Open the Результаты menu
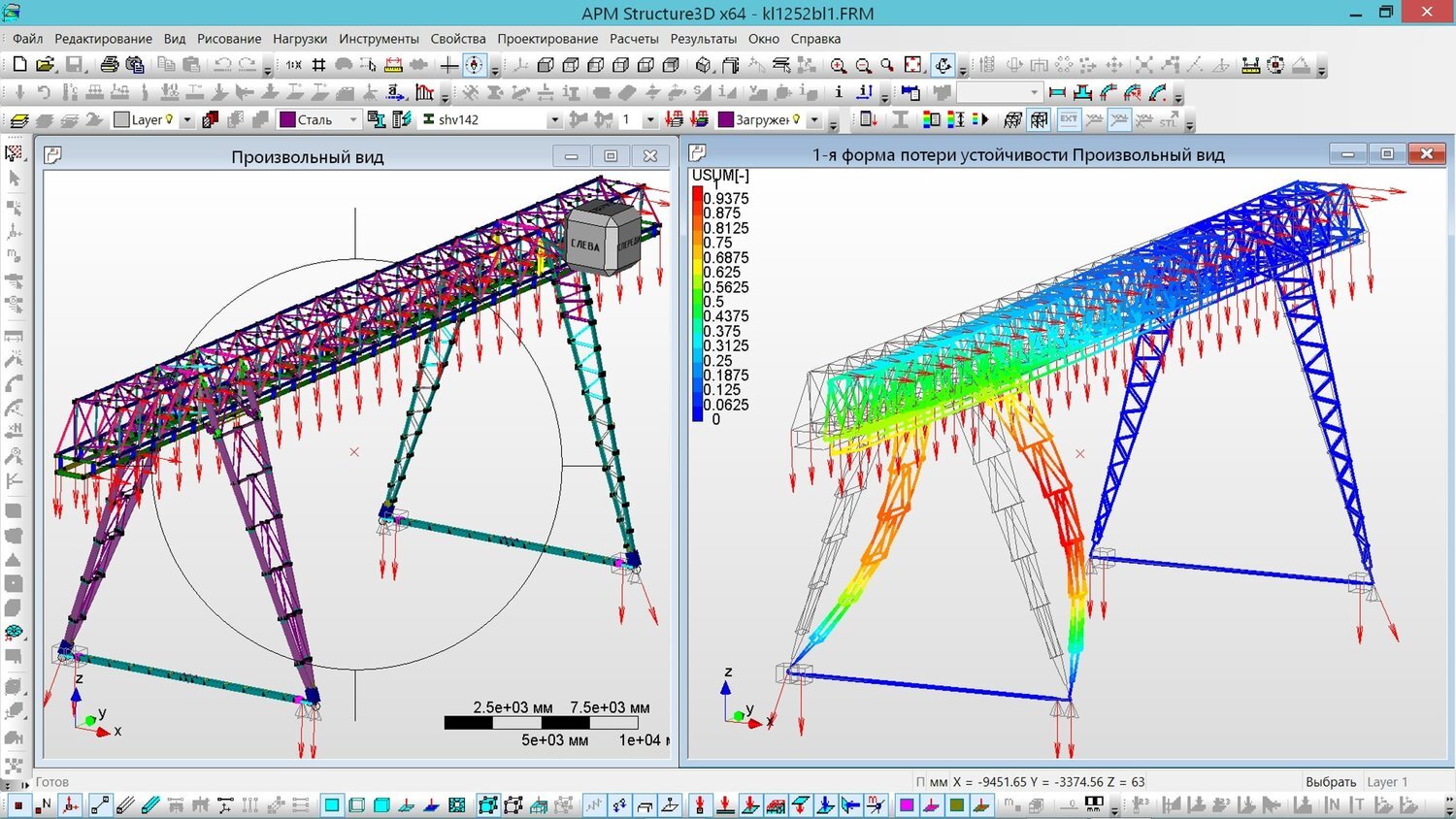Screen dimensions: 1456x819 point(703,39)
